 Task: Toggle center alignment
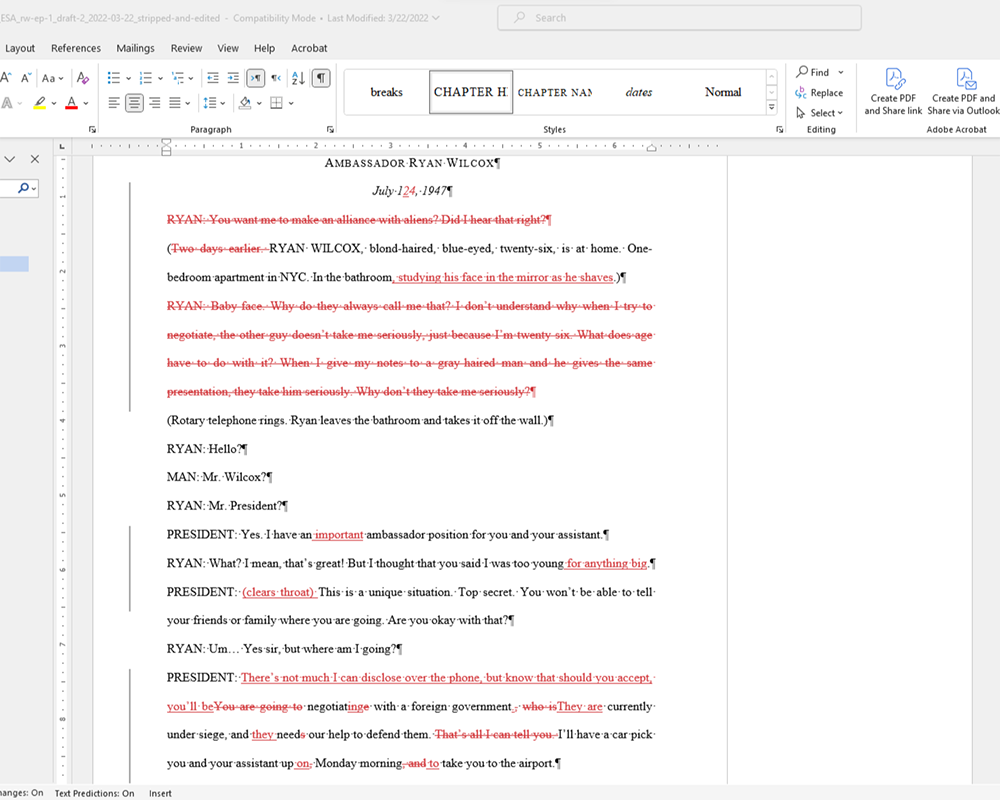point(134,103)
